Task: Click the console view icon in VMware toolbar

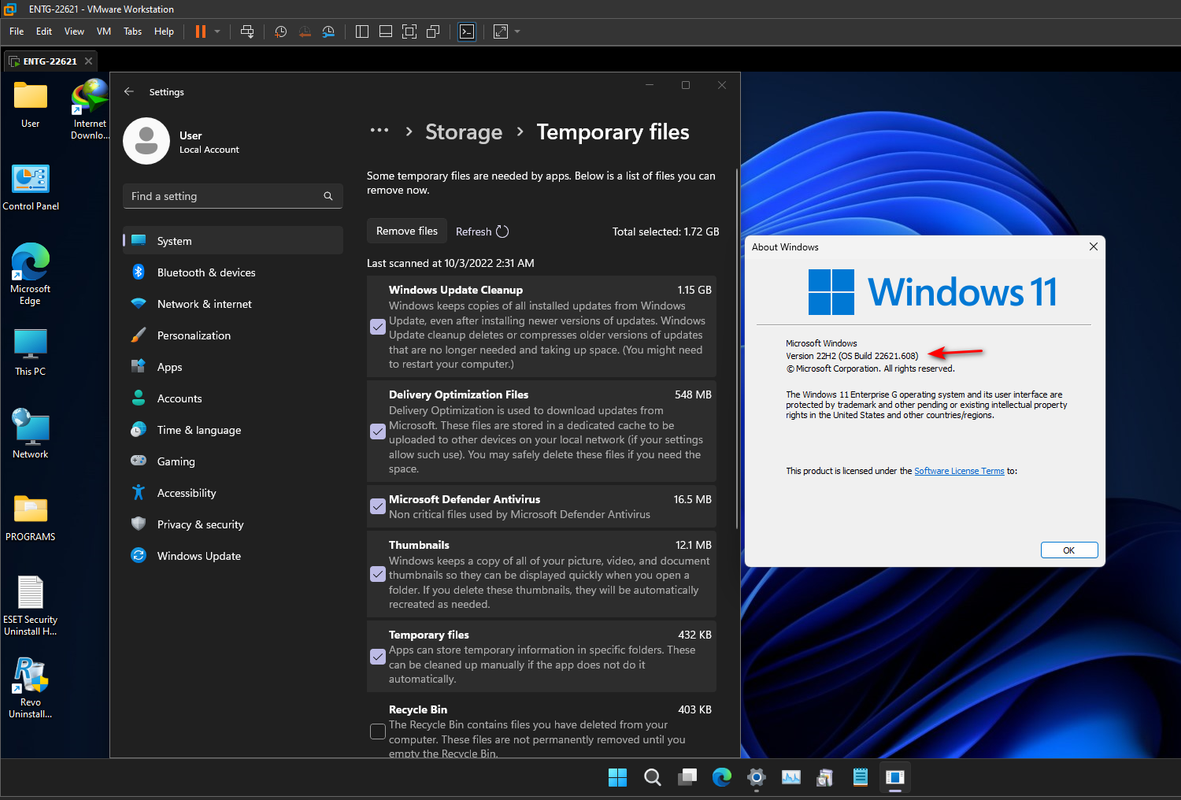Action: tap(467, 32)
